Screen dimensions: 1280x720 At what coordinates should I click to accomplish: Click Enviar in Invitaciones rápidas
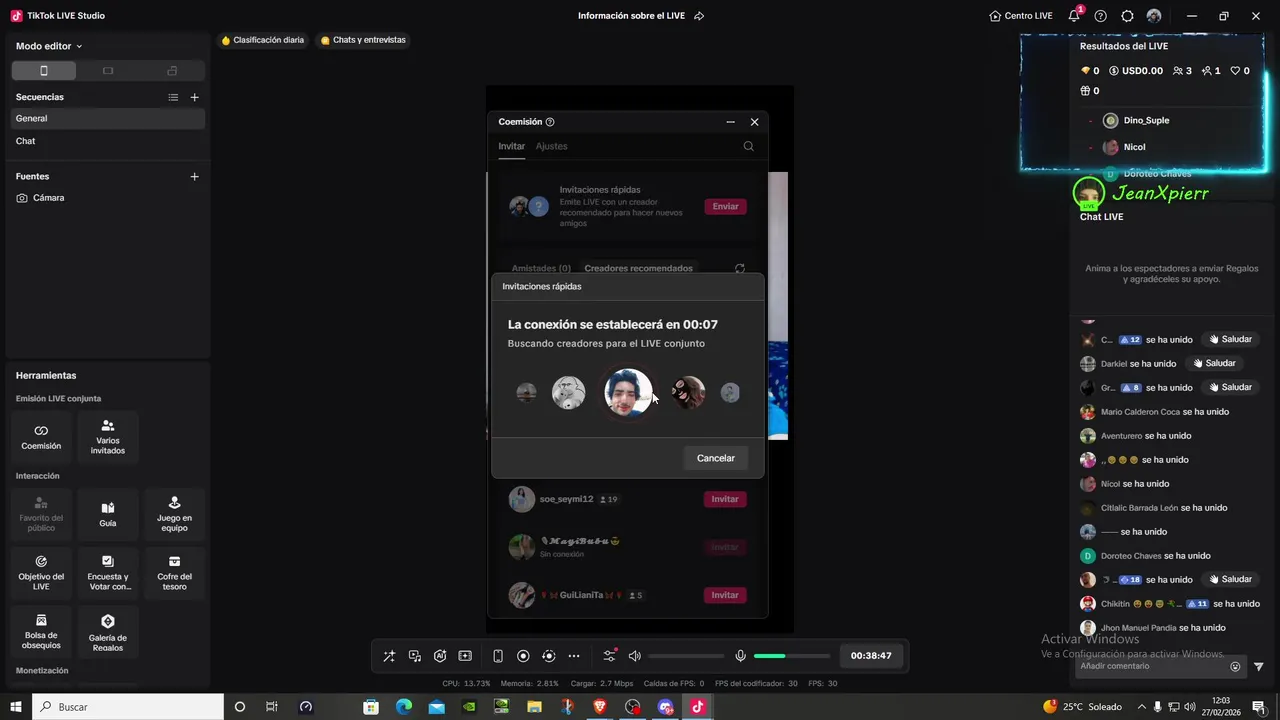coord(726,206)
